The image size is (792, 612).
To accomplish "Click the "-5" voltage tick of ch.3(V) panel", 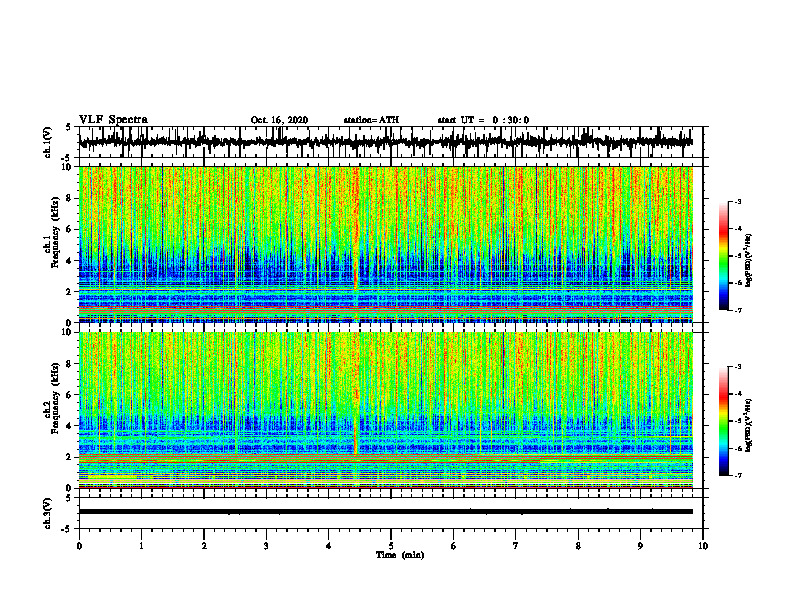I will pos(67,529).
